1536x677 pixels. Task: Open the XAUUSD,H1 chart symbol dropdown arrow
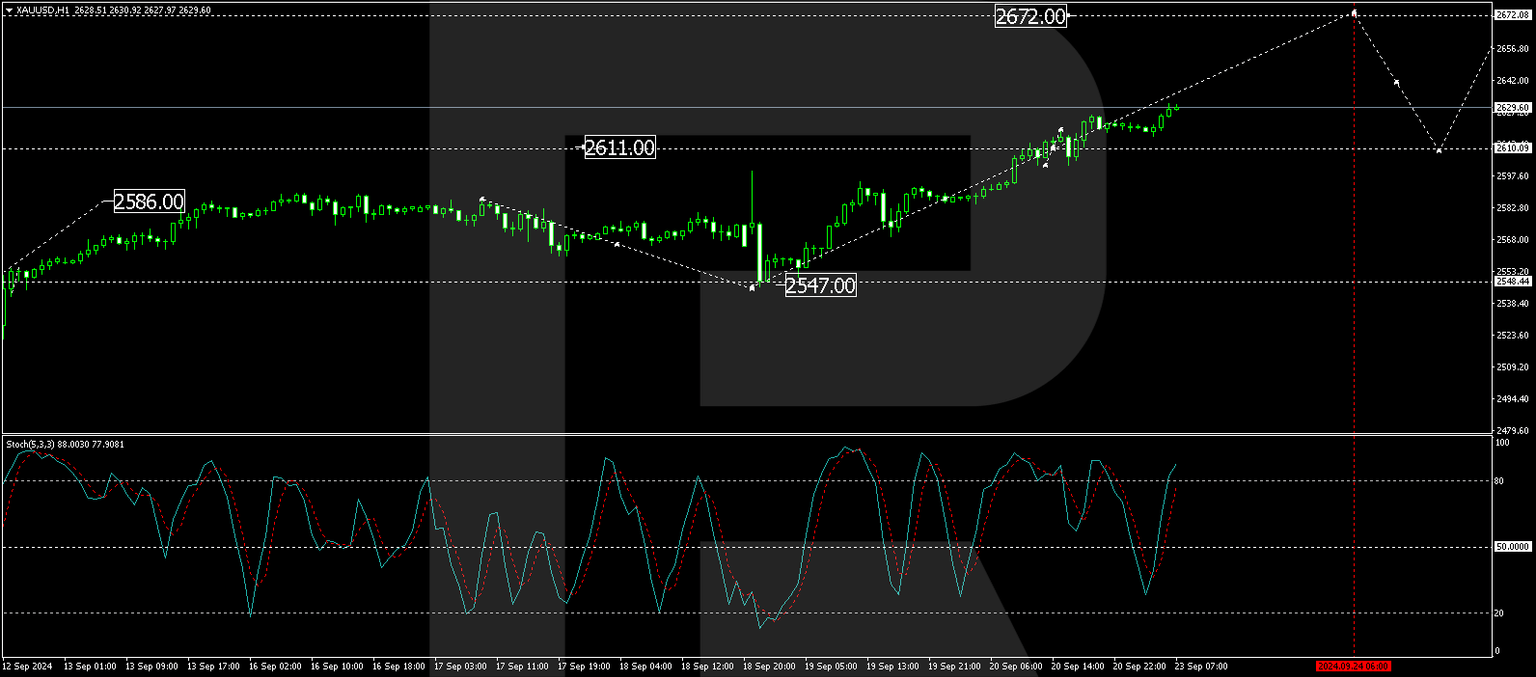[x=9, y=9]
